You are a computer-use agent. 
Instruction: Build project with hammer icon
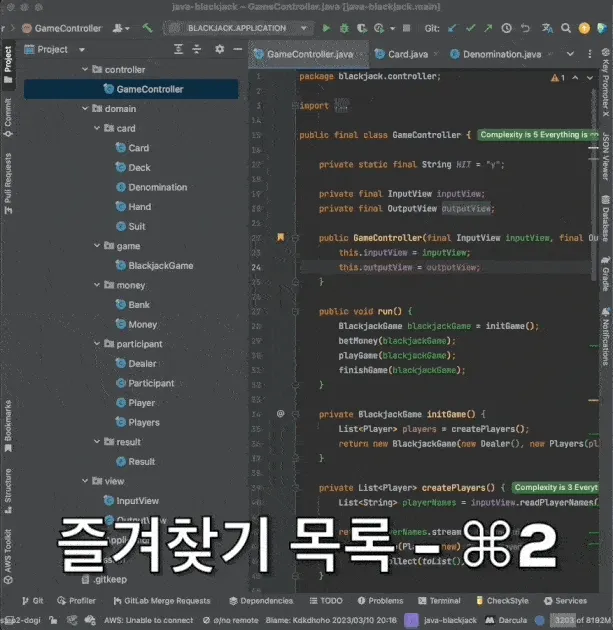(x=147, y=28)
